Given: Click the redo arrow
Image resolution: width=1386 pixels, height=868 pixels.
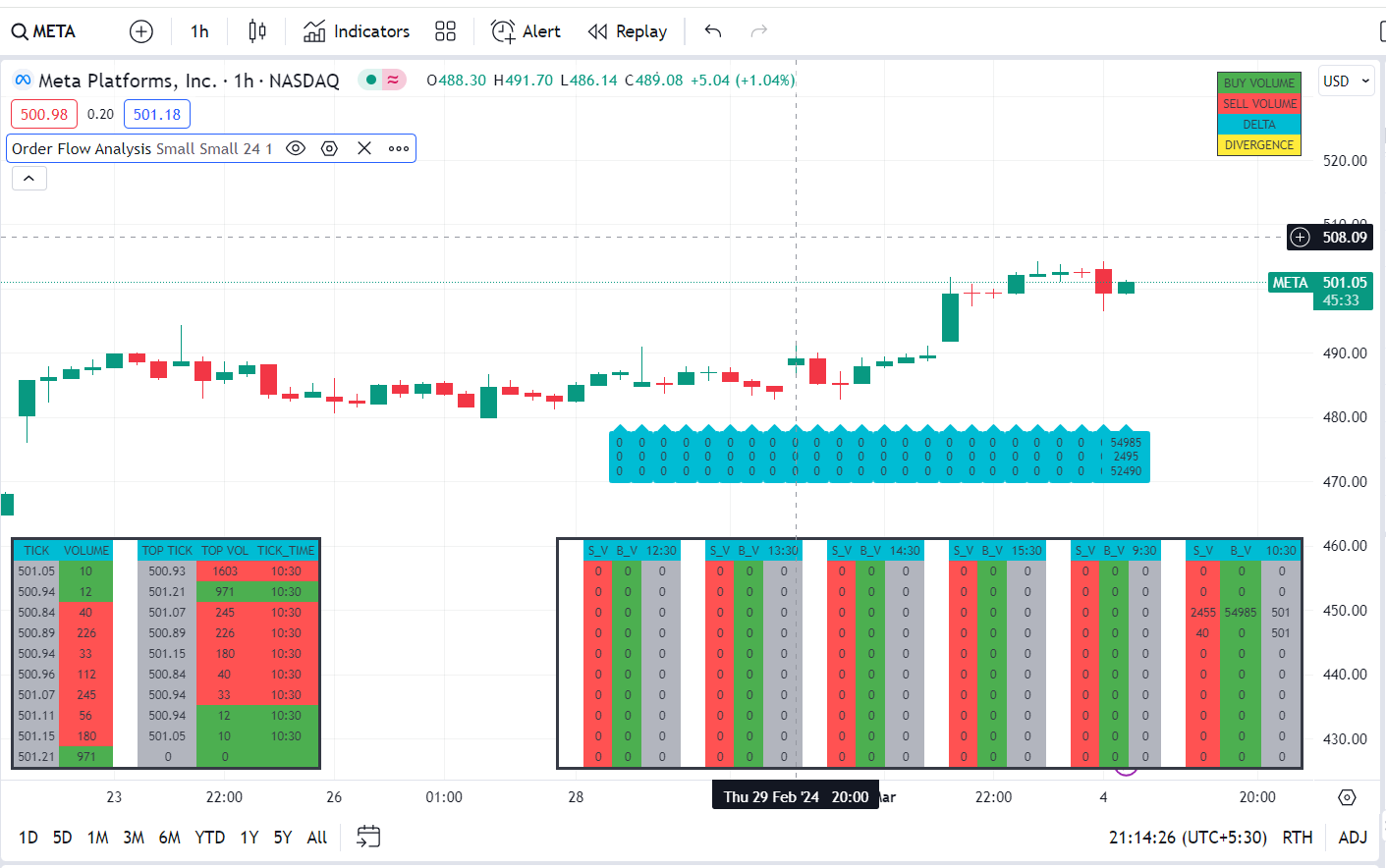Looking at the screenshot, I should pyautogui.click(x=758, y=31).
